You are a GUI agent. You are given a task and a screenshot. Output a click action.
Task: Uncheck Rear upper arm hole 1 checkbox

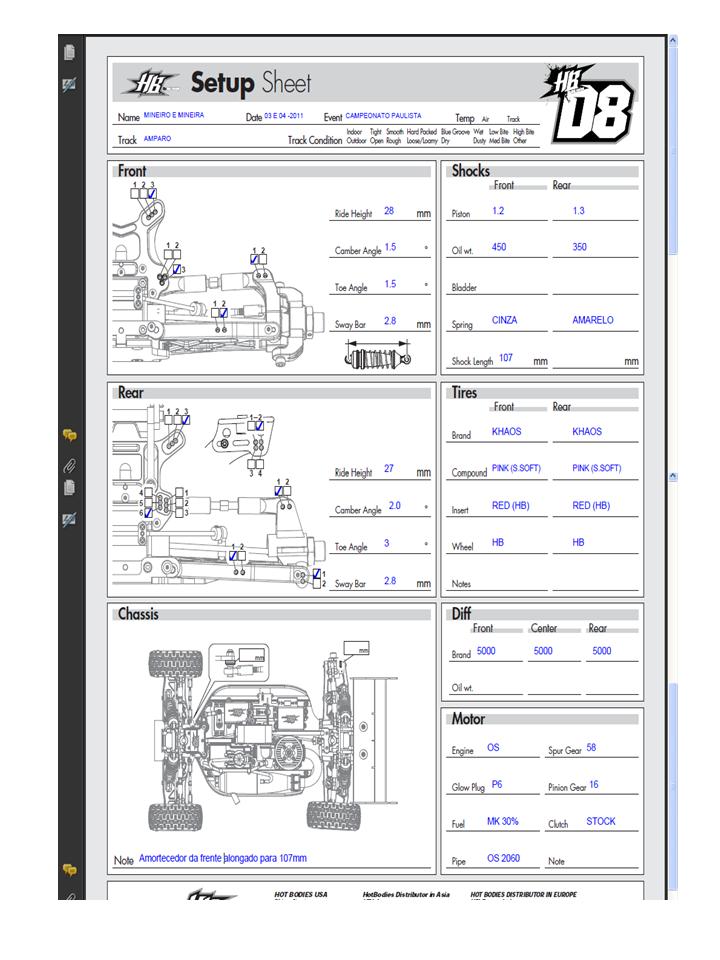279,491
